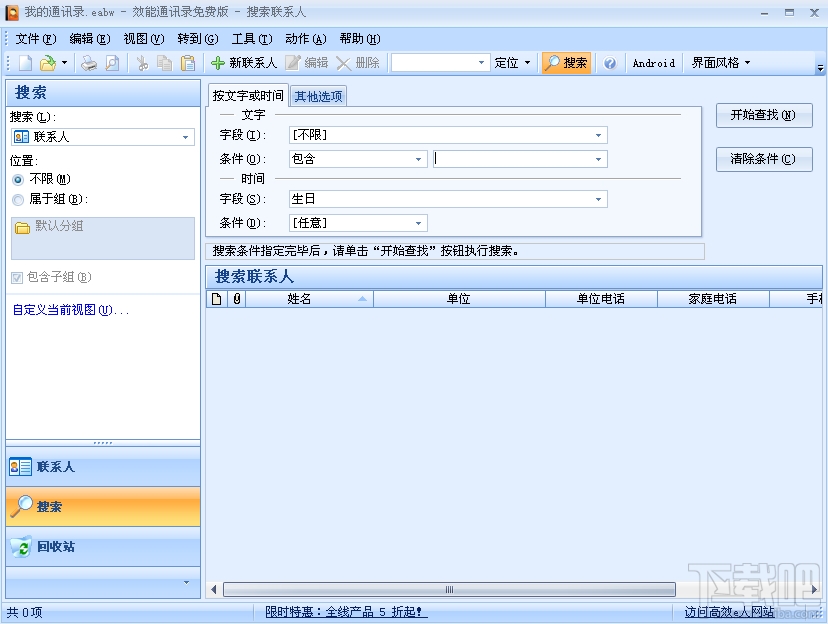Click the print preview icon
The width and height of the screenshot is (828, 624).
tap(112, 63)
